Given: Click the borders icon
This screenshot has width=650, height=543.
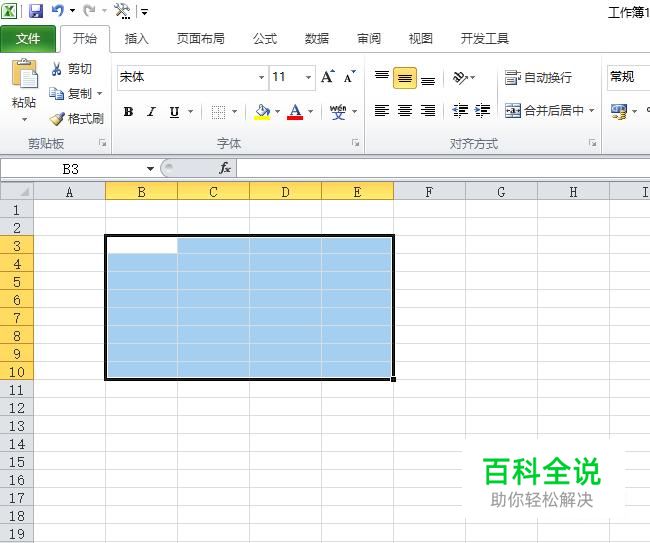Looking at the screenshot, I should (218, 112).
